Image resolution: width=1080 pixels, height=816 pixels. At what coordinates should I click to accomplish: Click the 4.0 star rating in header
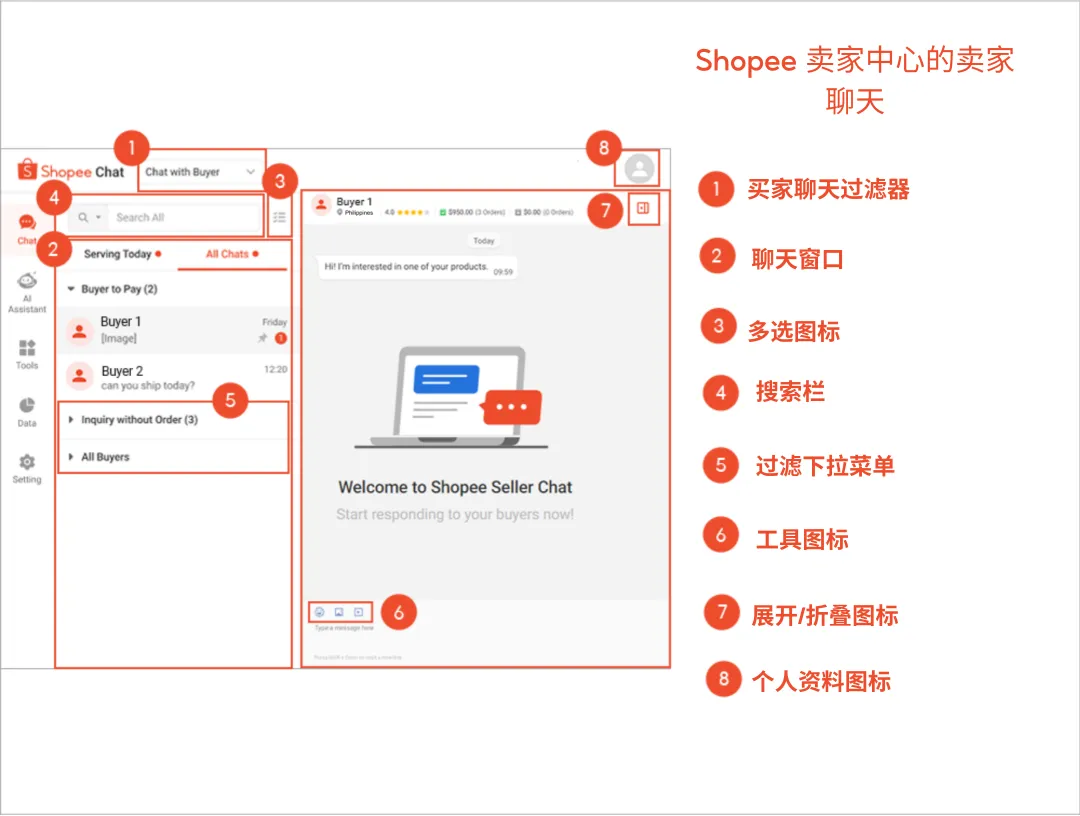[406, 212]
